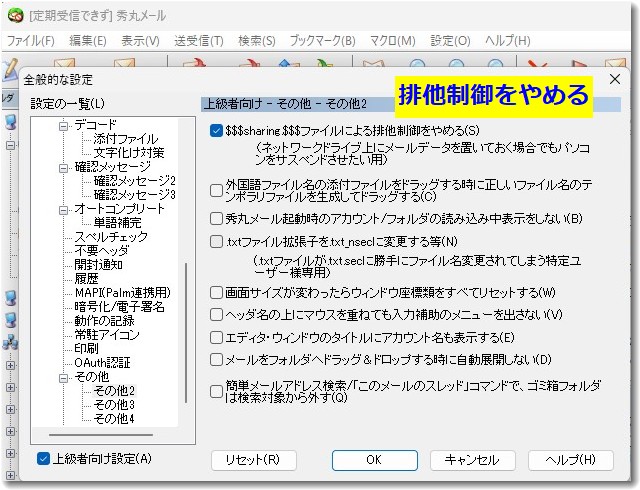
Task: Confirm settings with the OK button
Action: (x=375, y=460)
